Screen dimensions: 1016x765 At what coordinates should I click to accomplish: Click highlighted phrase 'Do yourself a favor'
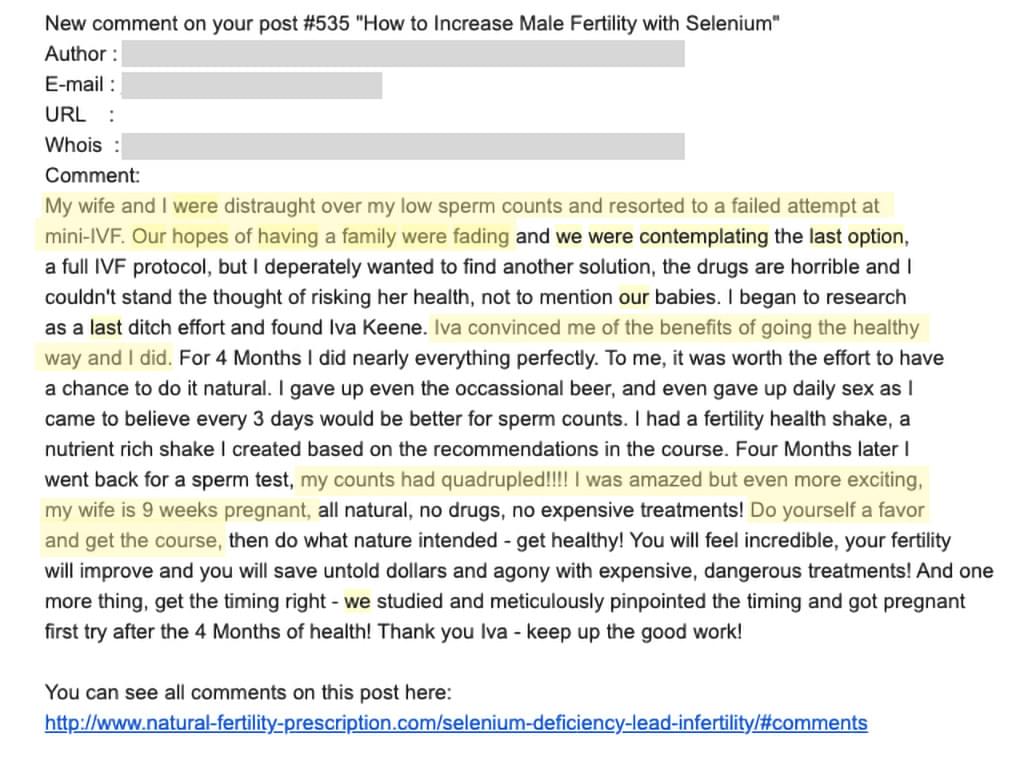click(x=837, y=510)
